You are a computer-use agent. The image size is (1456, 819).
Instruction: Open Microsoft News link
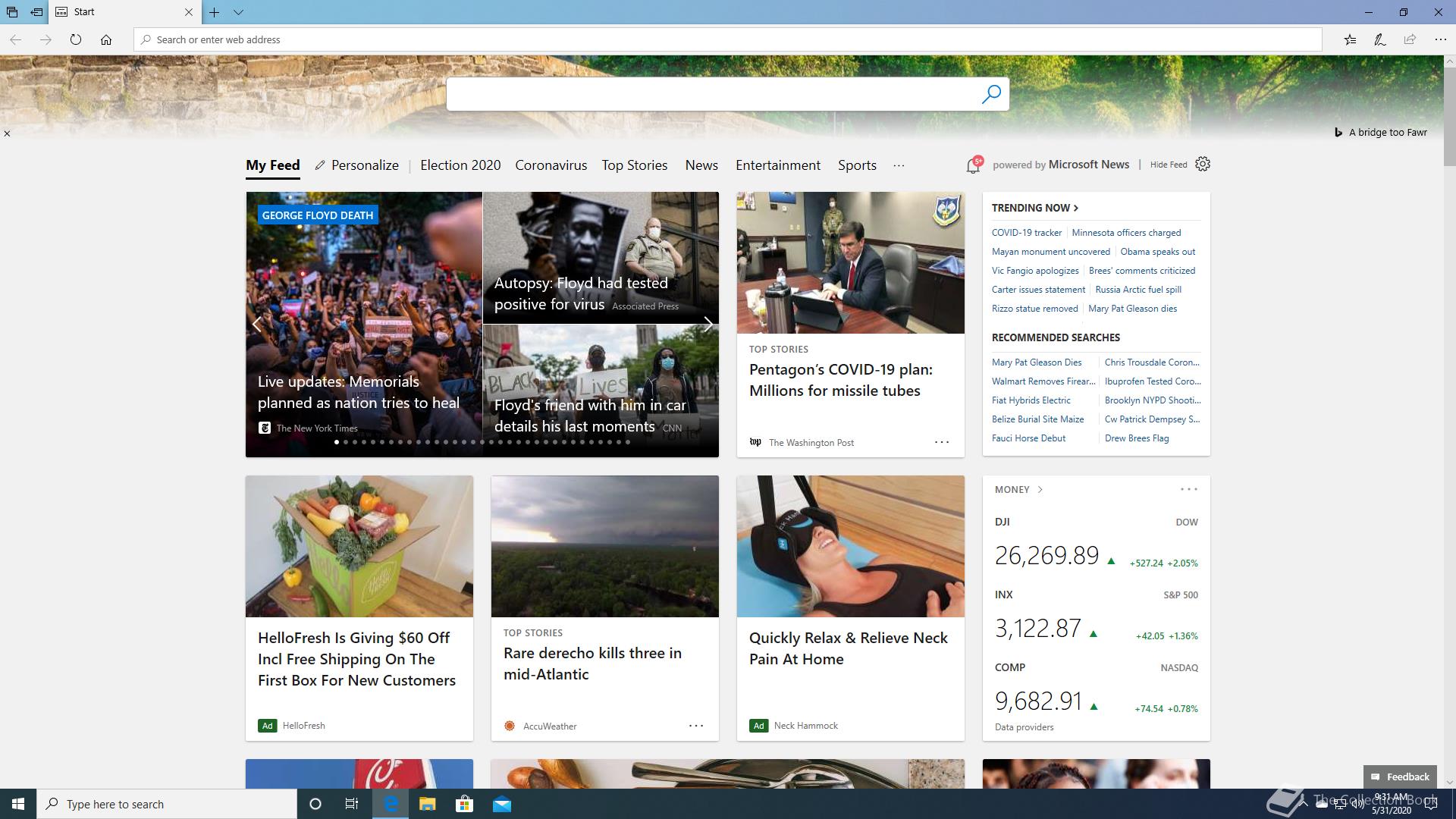(x=1089, y=165)
